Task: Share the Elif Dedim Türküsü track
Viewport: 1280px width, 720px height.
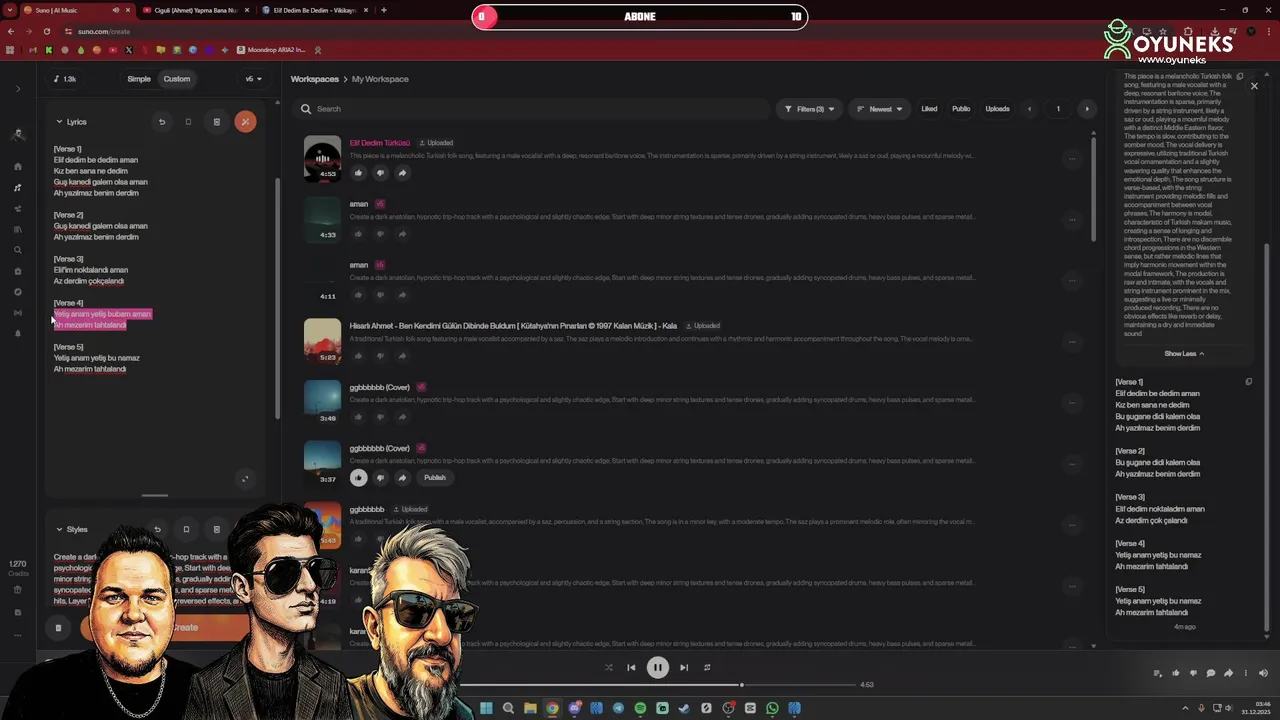Action: point(402,173)
